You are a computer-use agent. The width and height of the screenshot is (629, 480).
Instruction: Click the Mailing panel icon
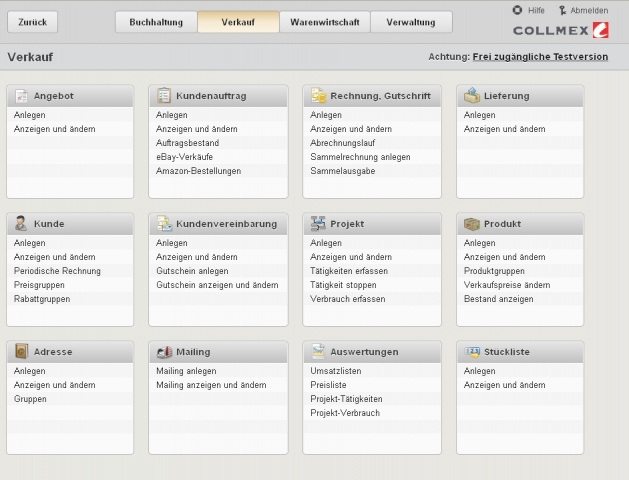[163, 352]
